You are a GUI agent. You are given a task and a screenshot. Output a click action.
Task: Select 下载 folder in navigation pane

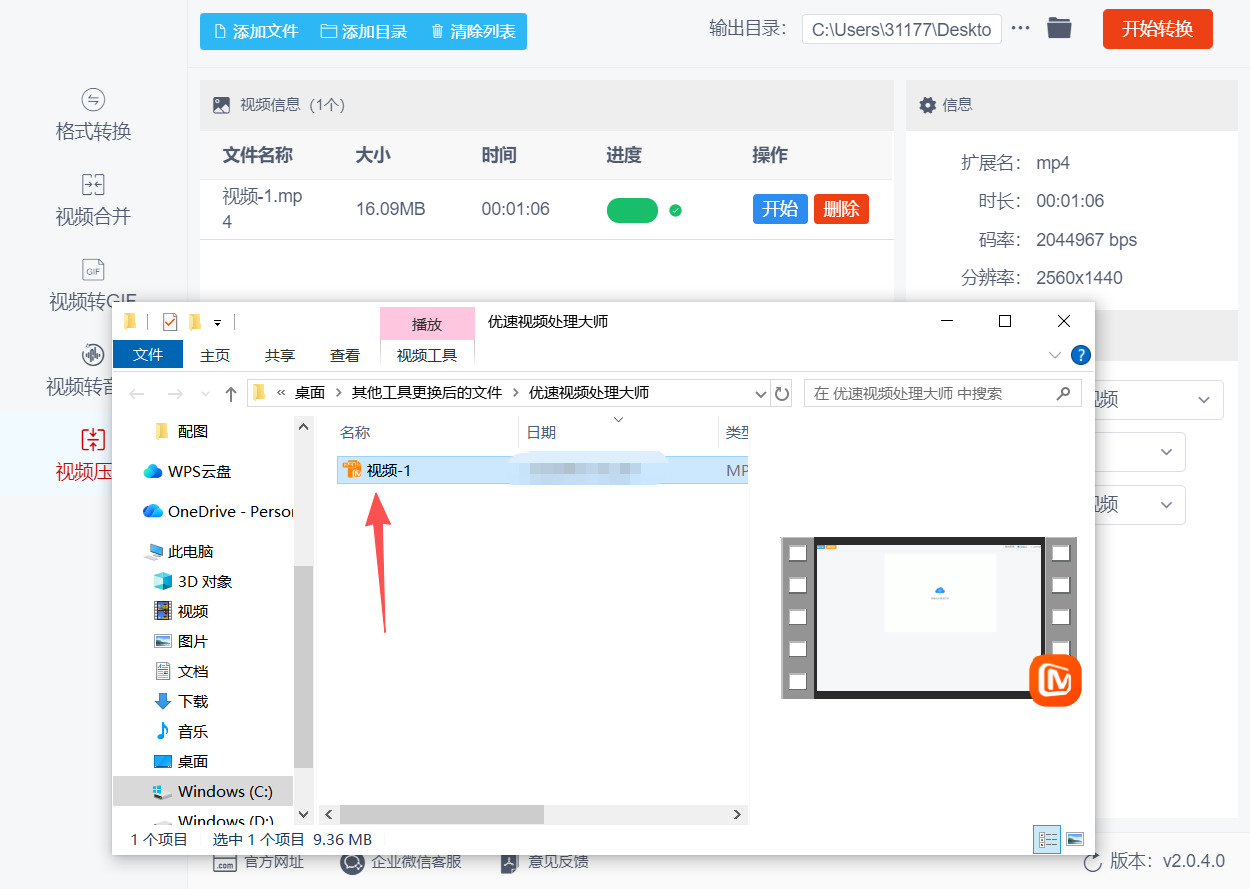coord(181,701)
